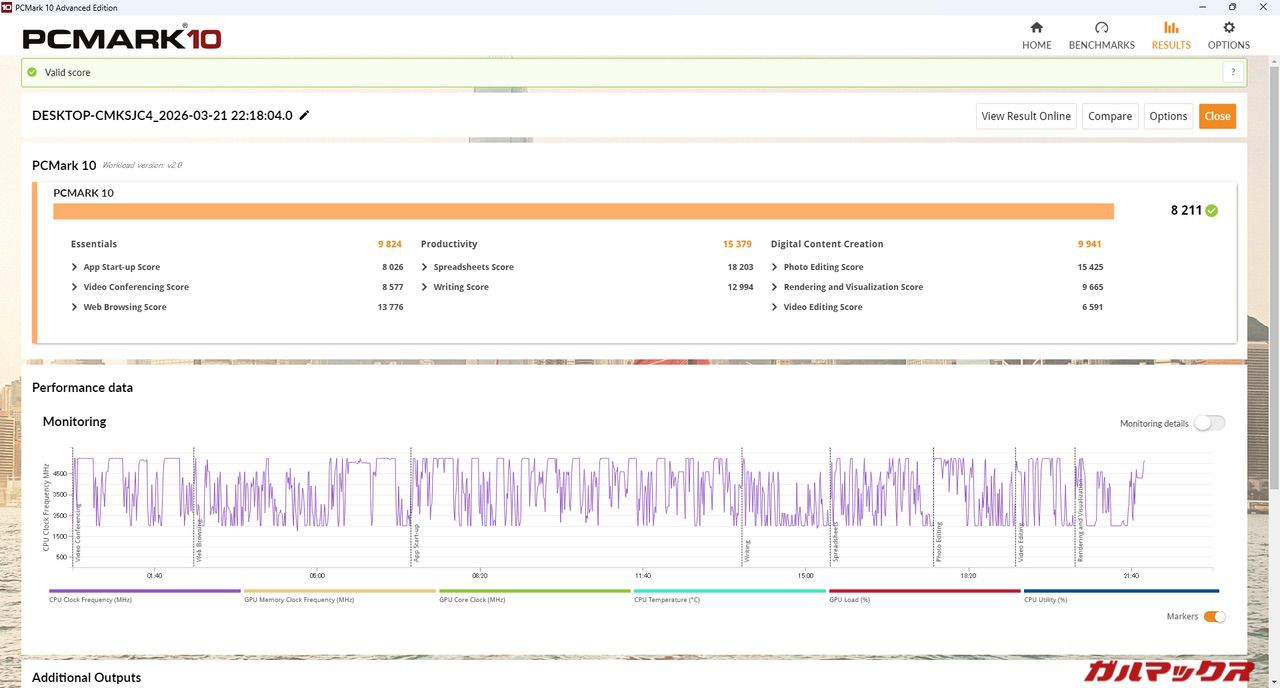Click the question mark help icon
Image resolution: width=1280 pixels, height=688 pixels.
coord(1233,72)
